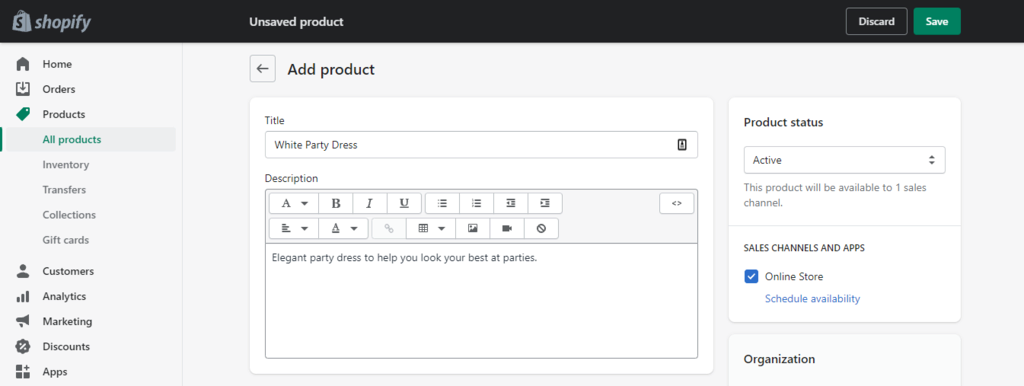
Task: Click the Discounts badge icon
Action: pos(23,346)
